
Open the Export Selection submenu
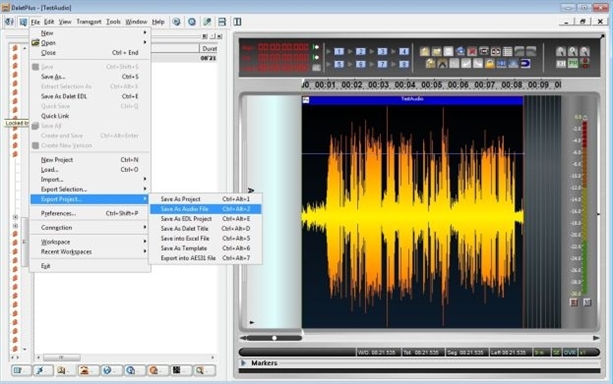90,189
